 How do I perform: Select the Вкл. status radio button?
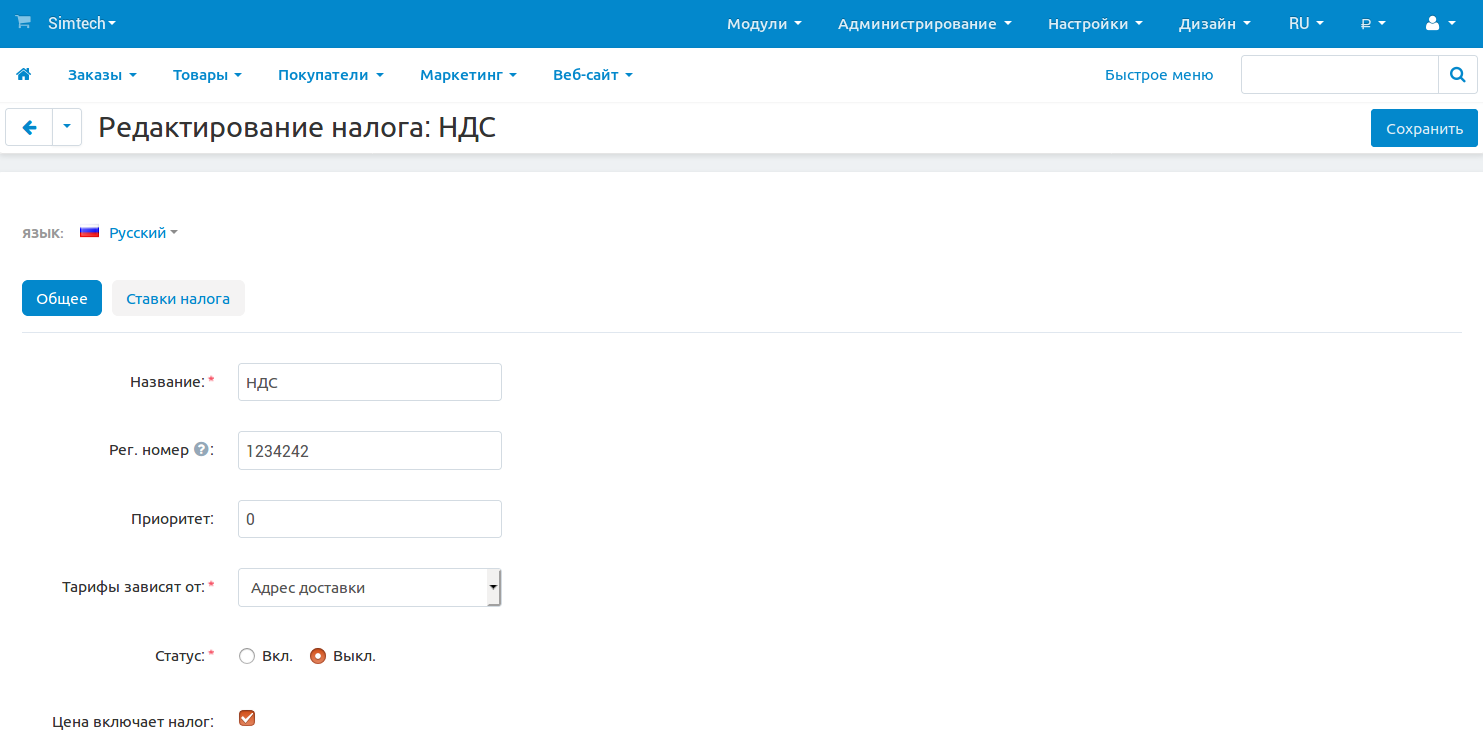tap(247, 657)
